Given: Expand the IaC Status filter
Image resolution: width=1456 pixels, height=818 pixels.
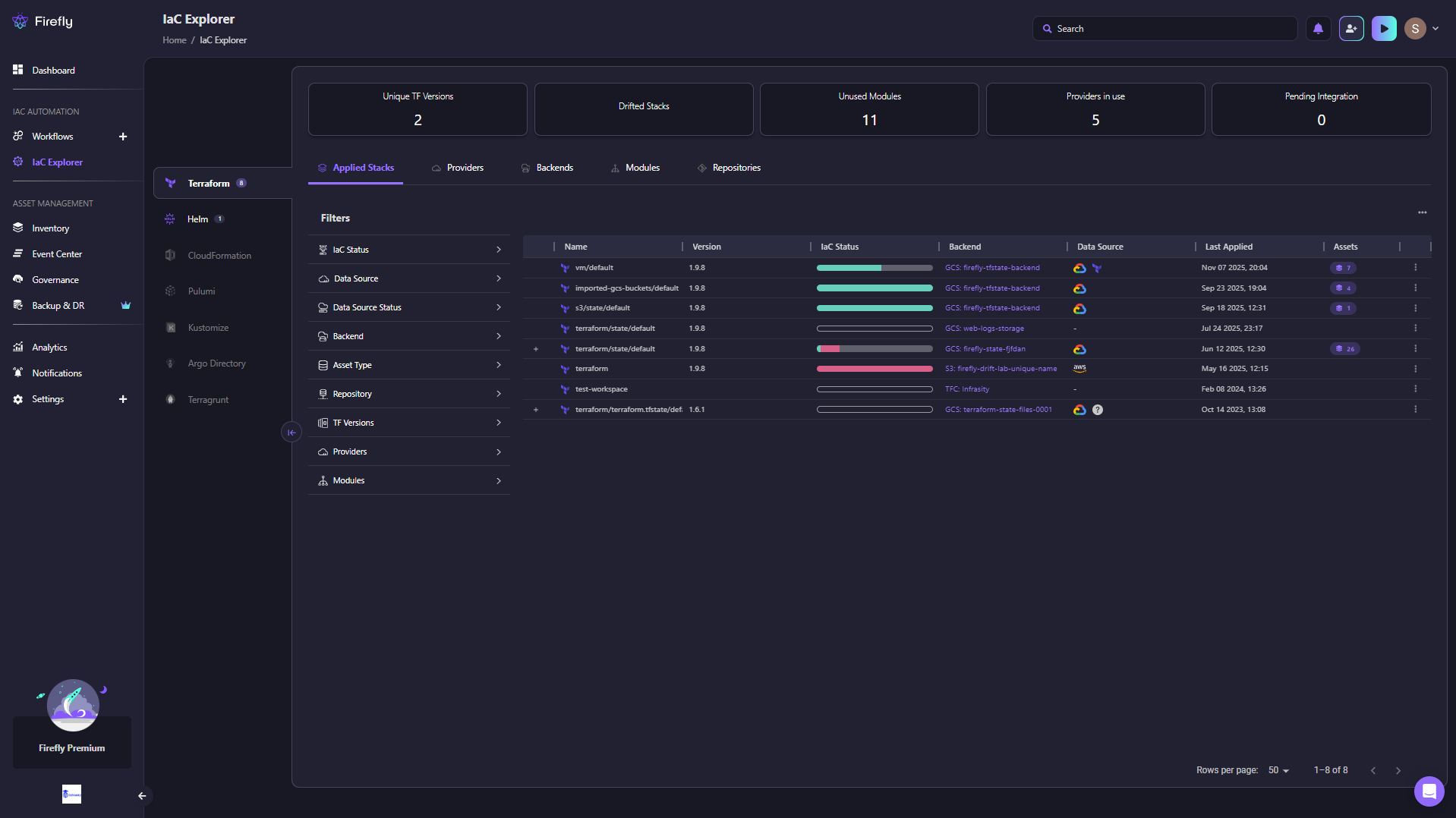Looking at the screenshot, I should [x=409, y=250].
